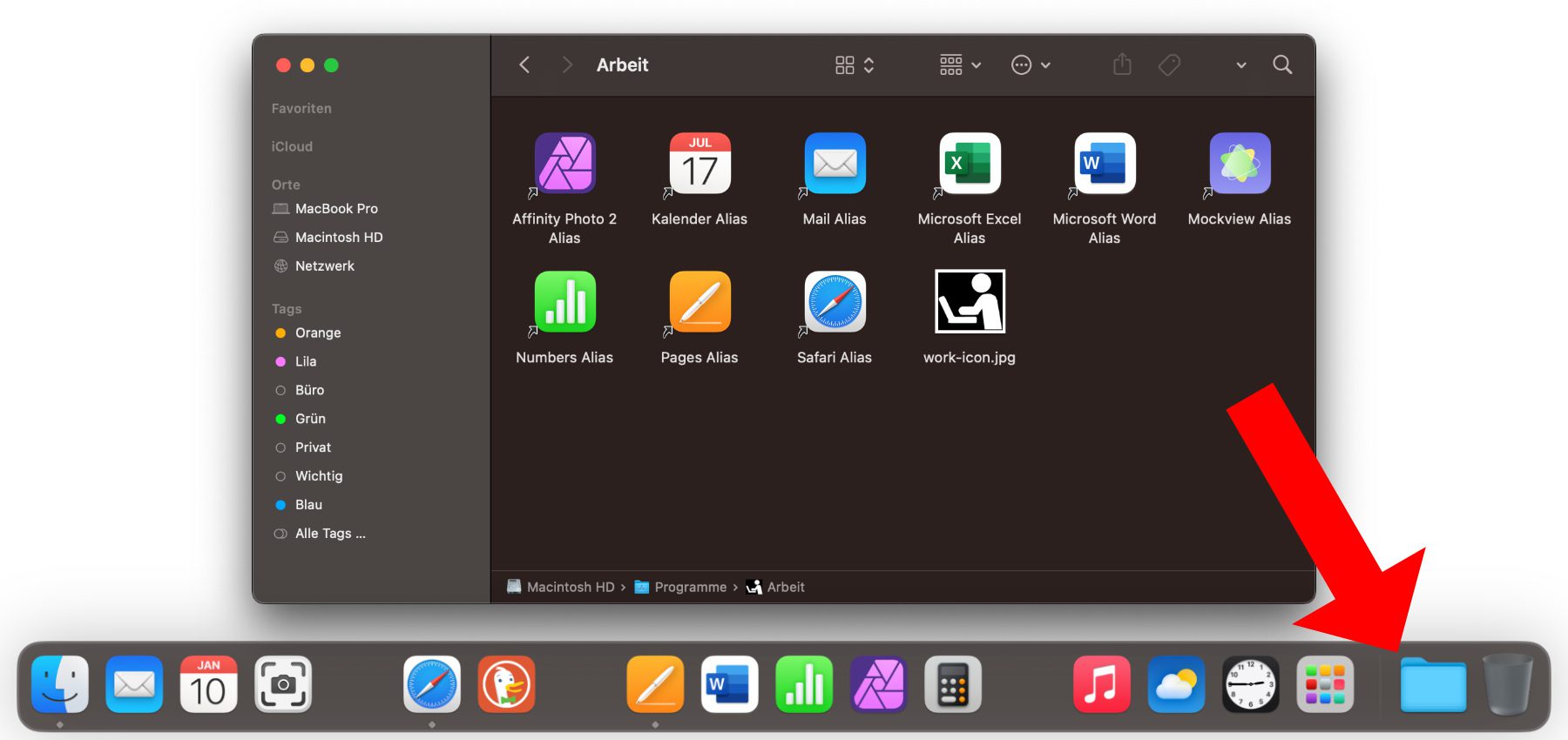Go forward with the right chevron
The width and height of the screenshot is (1568, 740).
pyautogui.click(x=567, y=64)
